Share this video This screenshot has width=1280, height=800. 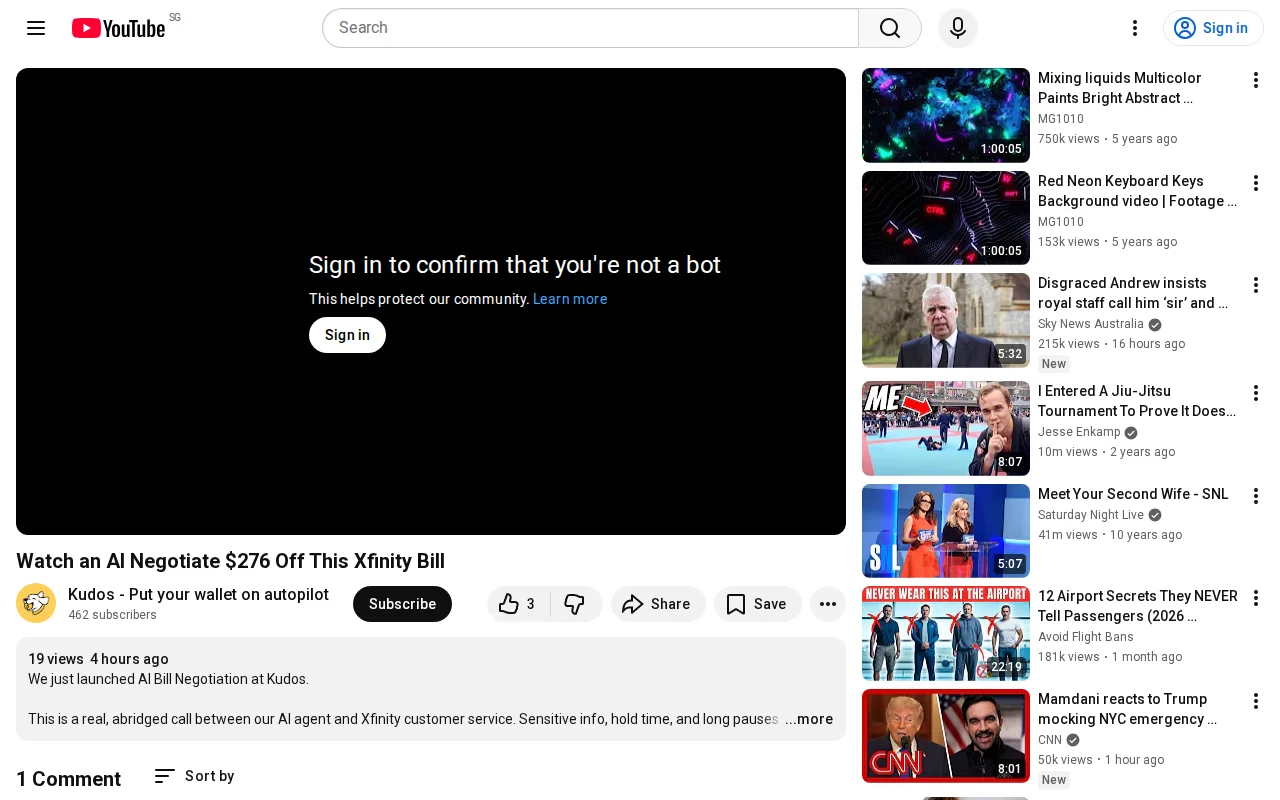tap(658, 604)
